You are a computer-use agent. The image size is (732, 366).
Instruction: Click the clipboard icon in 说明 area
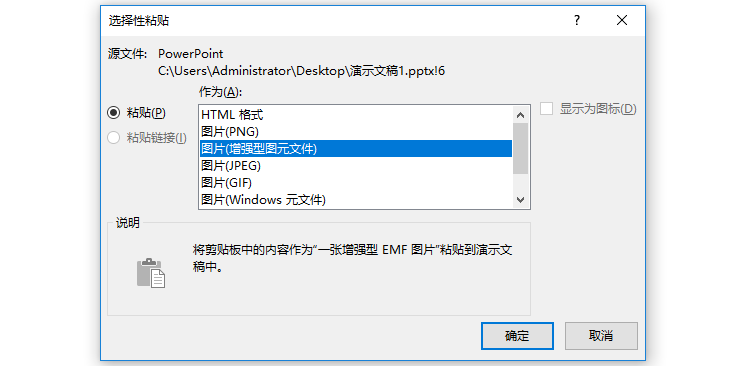(x=151, y=273)
